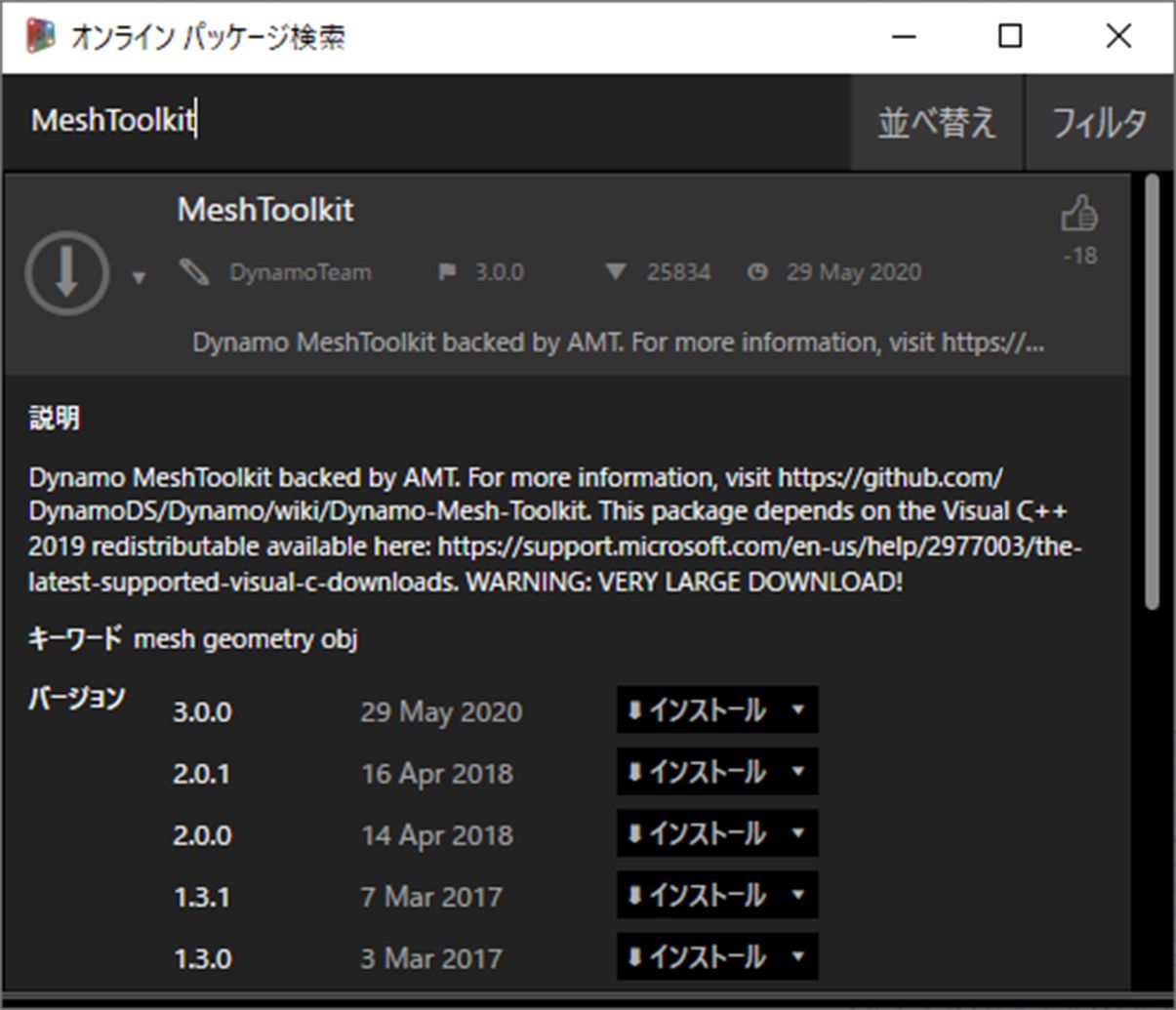1176x1010 pixels.
Task: Click the flag version icon next to 3.0.0
Action: [x=447, y=272]
